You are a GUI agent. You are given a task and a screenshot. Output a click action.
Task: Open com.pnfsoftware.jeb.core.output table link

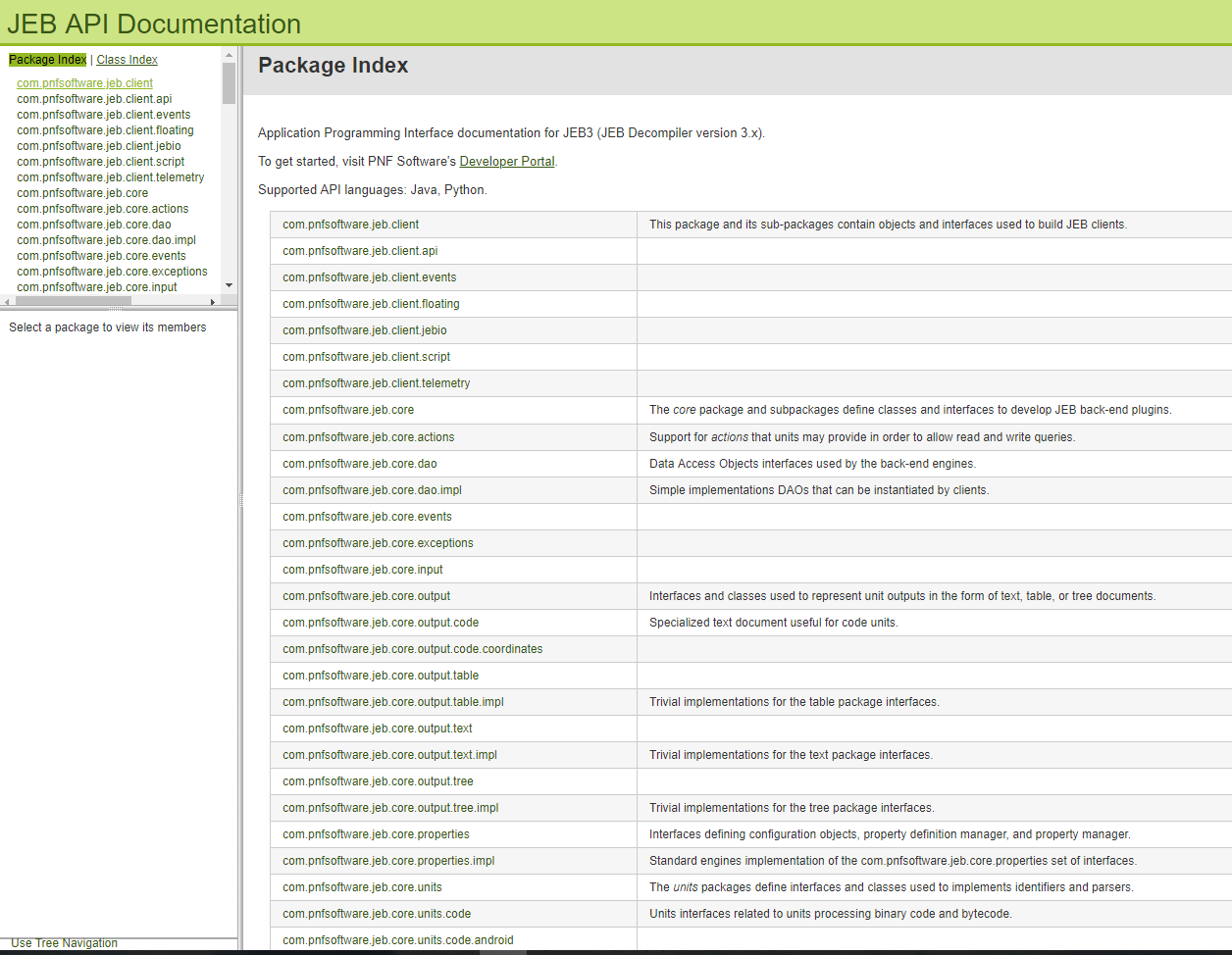(367, 596)
